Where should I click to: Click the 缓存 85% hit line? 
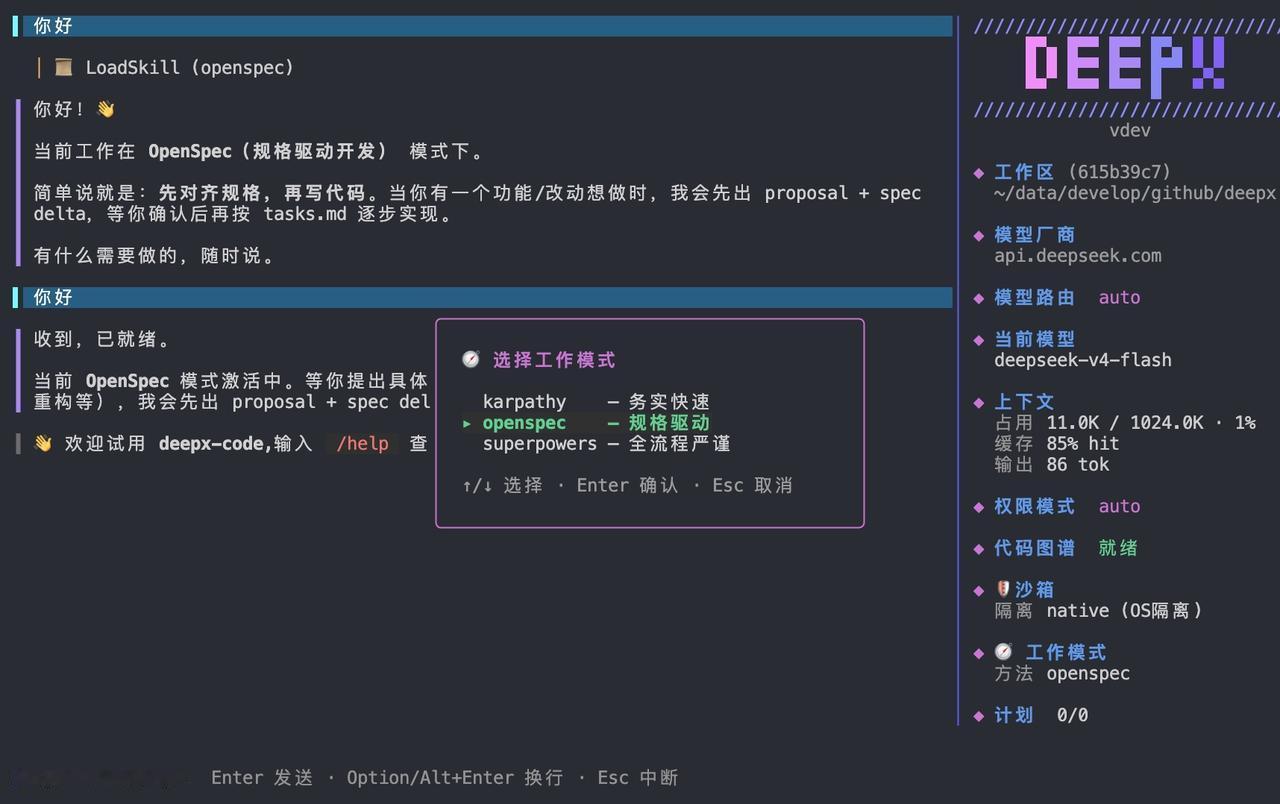tap(1057, 444)
